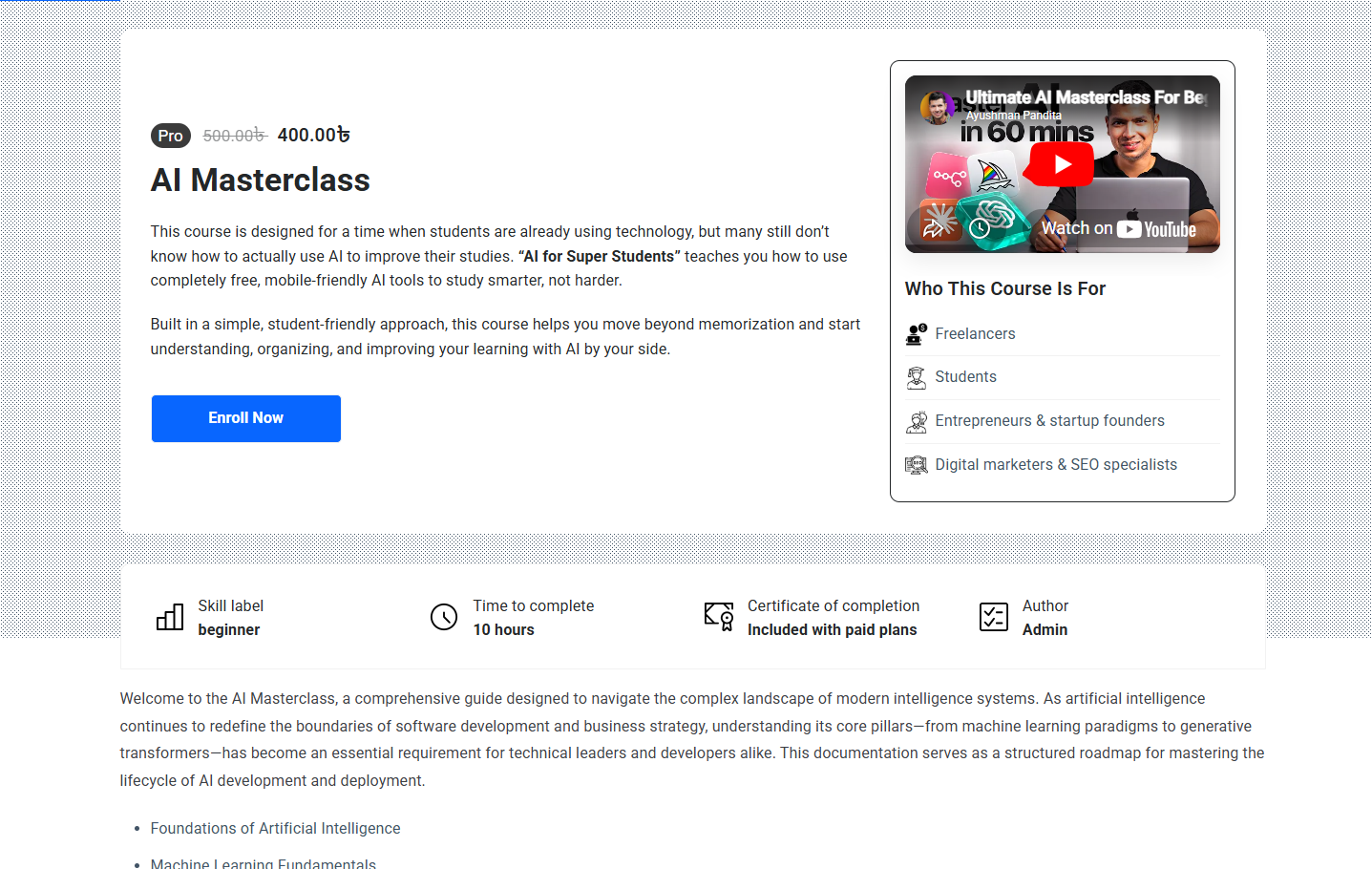Click the 'Admin' author name
This screenshot has width=1372, height=869.
pos(1045,629)
